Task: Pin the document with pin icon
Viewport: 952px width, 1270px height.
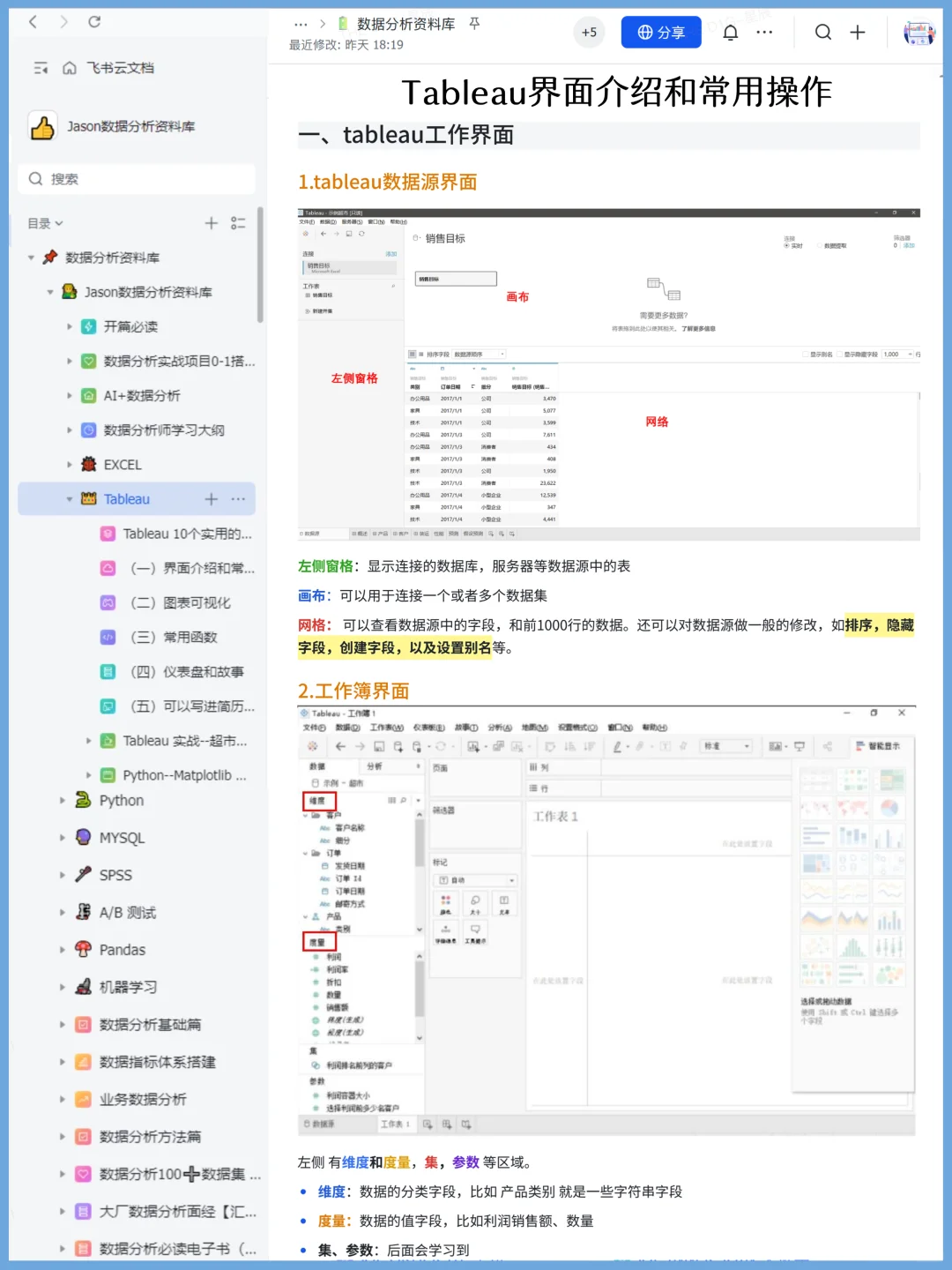Action: pyautogui.click(x=474, y=24)
